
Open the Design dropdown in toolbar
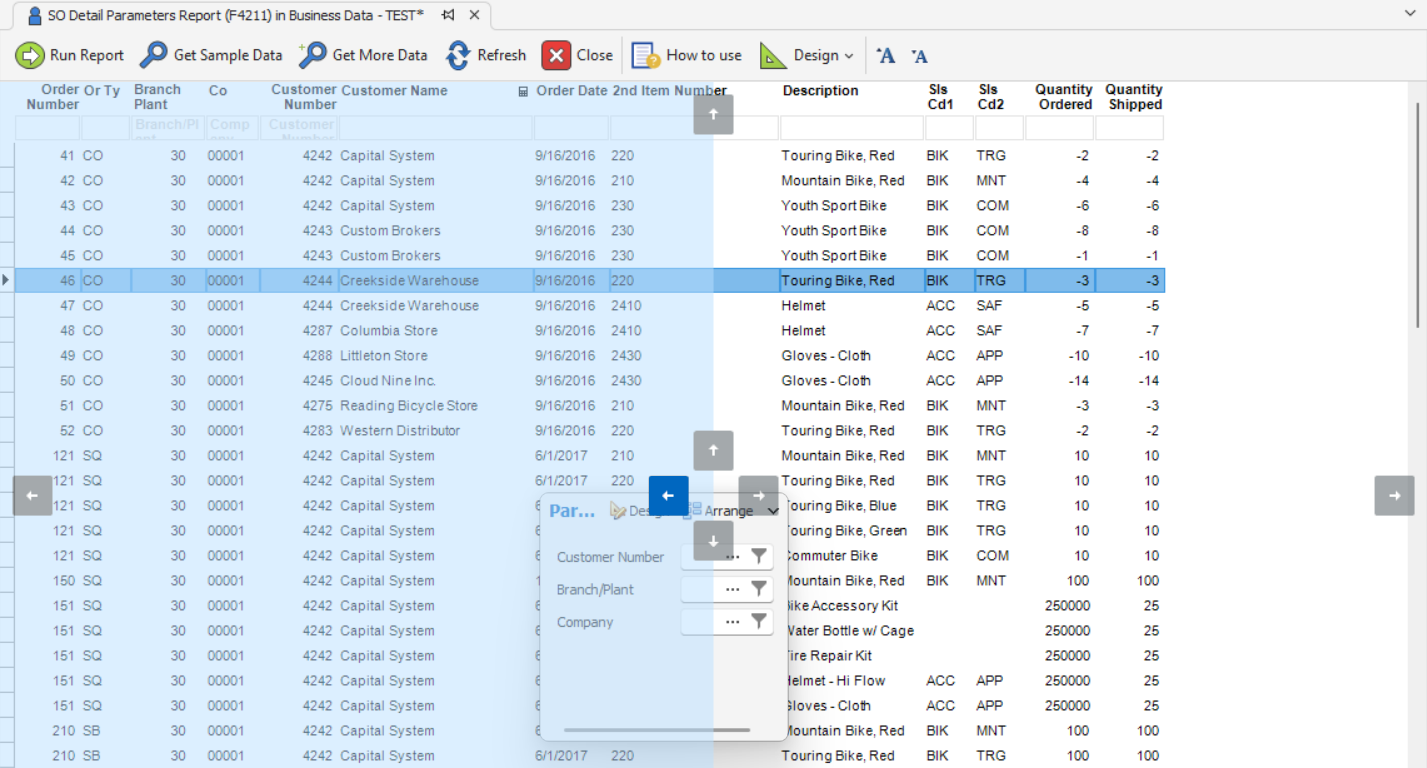[807, 55]
